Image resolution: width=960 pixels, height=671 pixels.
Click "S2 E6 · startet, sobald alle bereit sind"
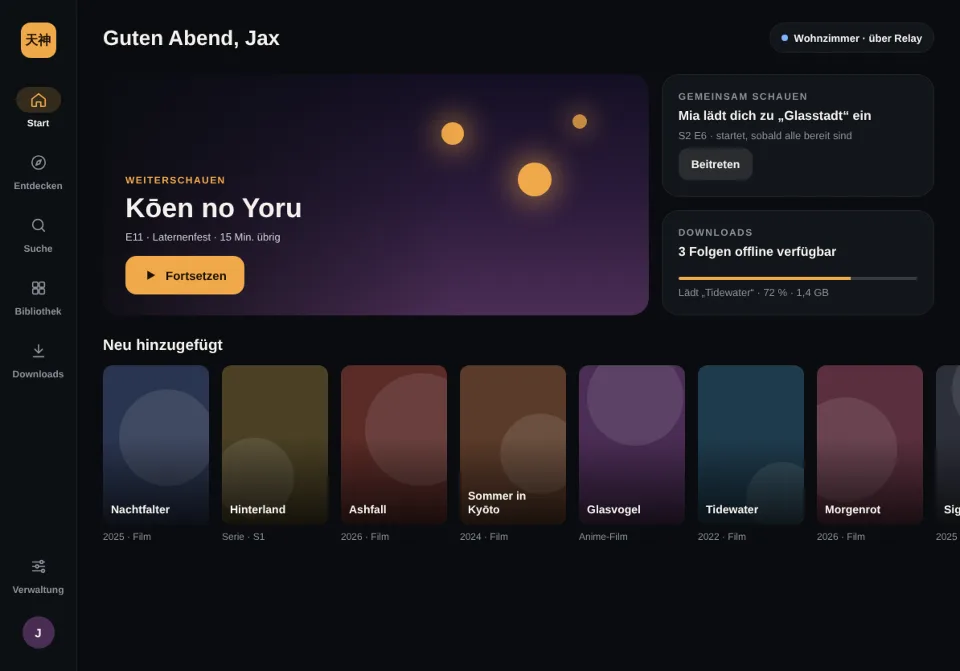tap(765, 135)
